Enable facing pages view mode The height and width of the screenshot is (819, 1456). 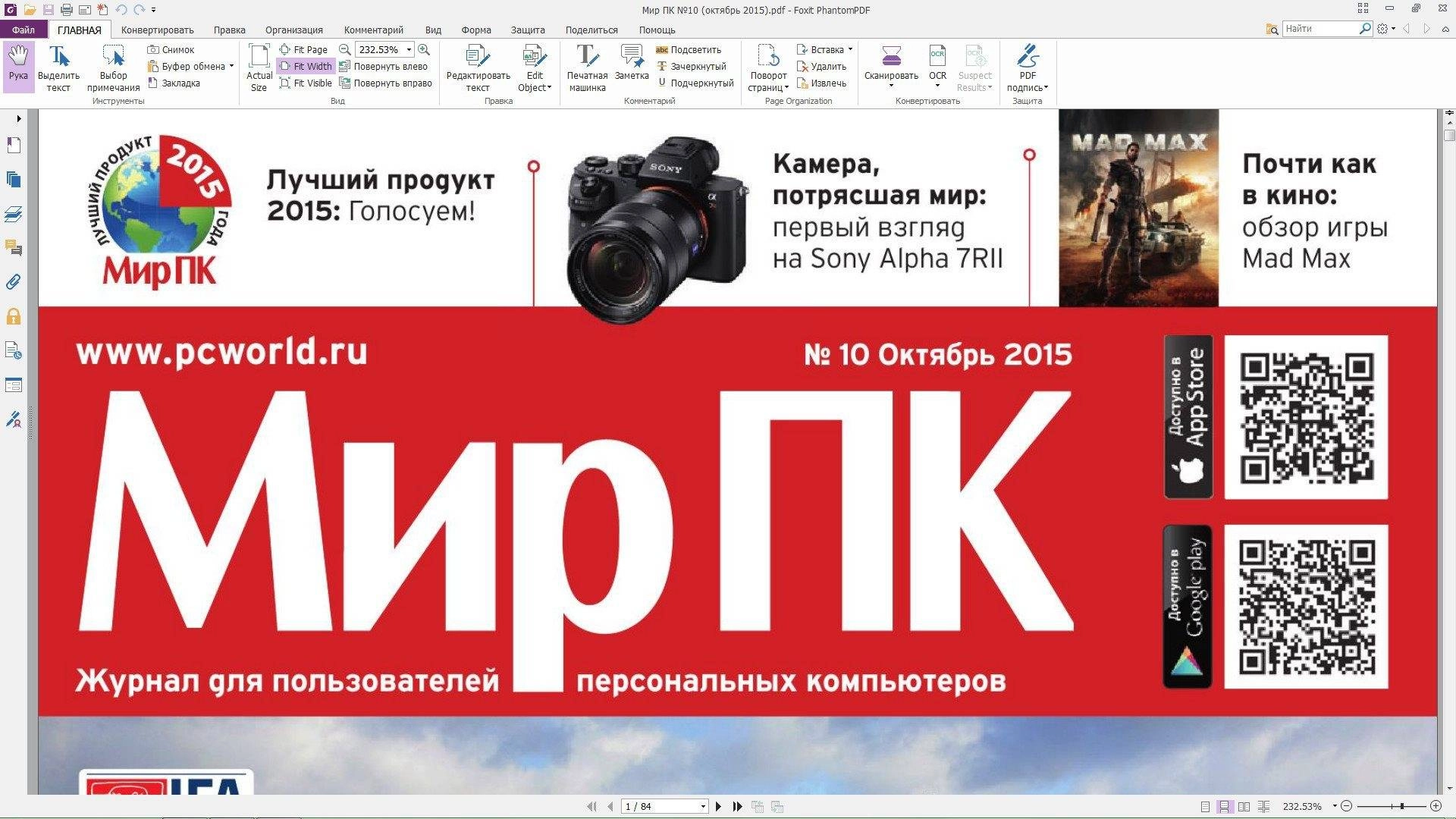[x=1244, y=806]
